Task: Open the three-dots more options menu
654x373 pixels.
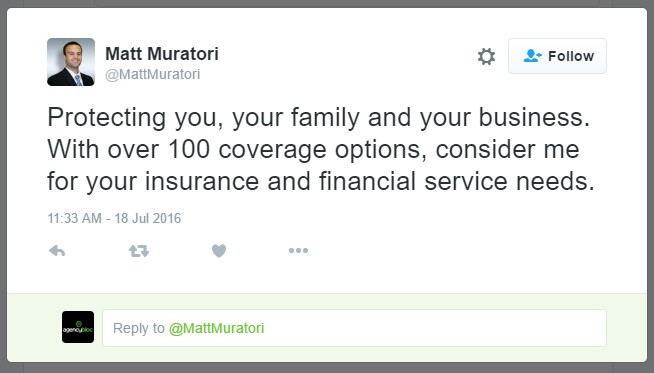Action: (298, 250)
